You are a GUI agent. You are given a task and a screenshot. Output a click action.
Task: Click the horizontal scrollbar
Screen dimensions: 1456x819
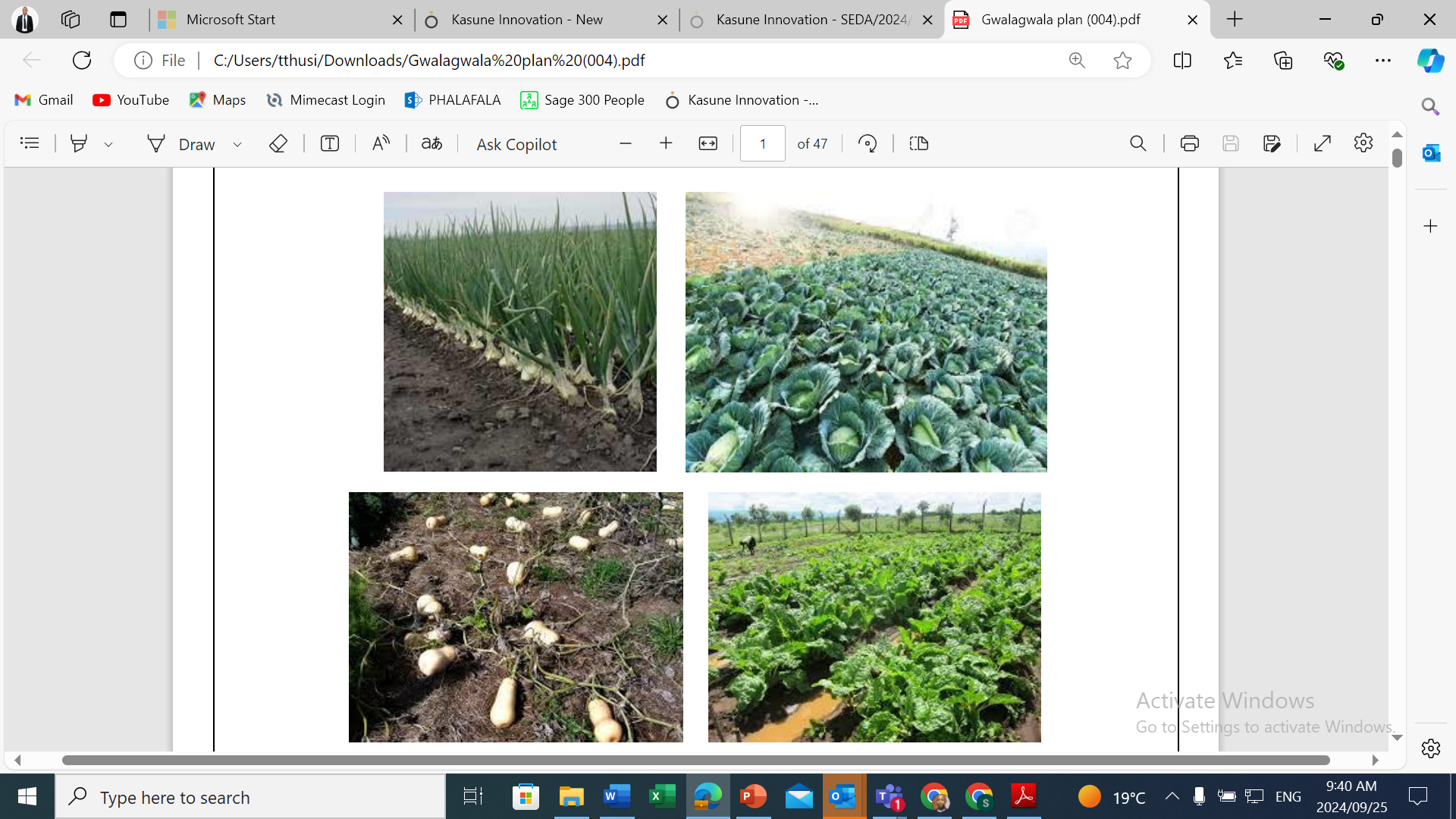695,760
